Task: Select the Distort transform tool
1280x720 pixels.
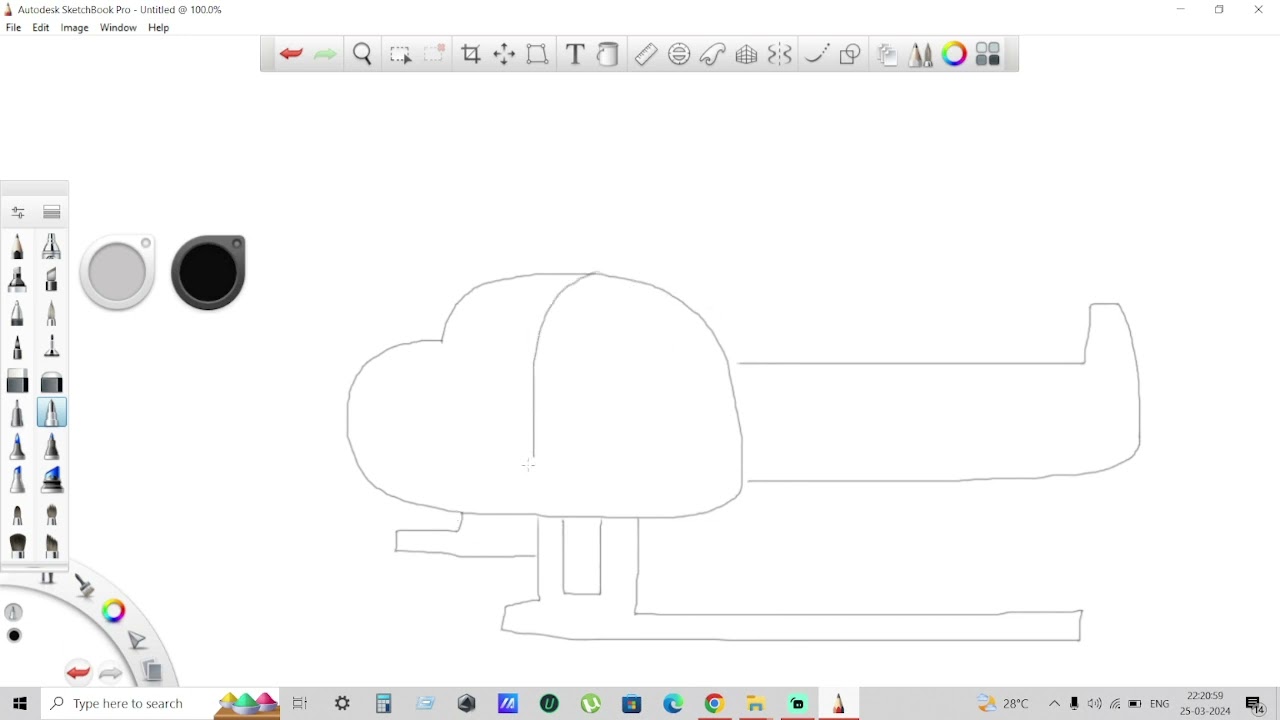Action: pos(537,54)
